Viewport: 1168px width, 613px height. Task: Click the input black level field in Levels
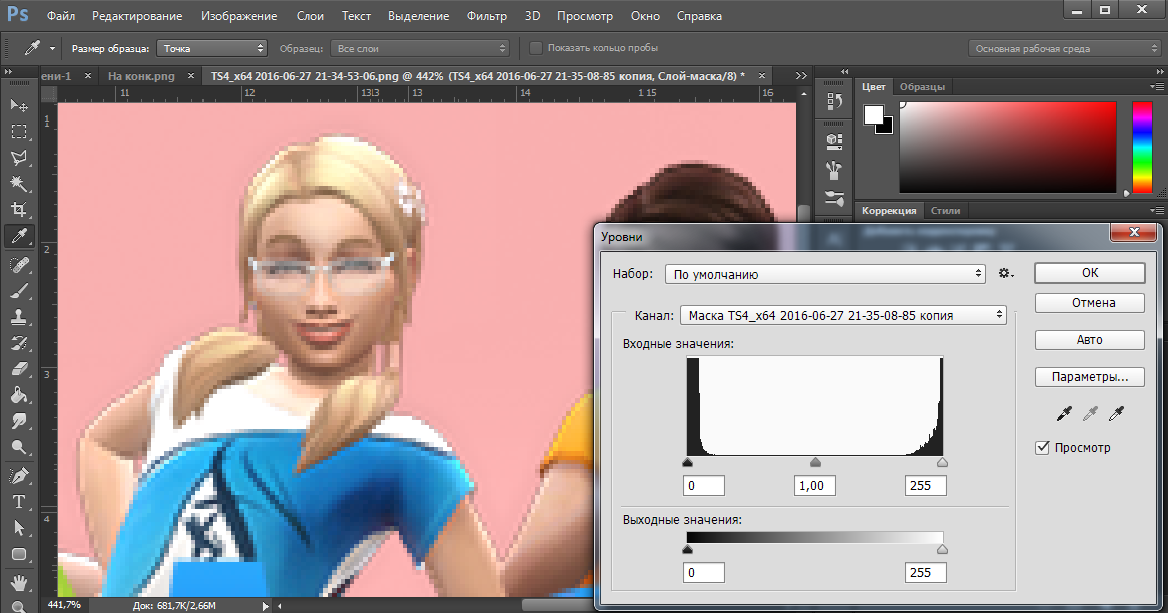(x=703, y=486)
